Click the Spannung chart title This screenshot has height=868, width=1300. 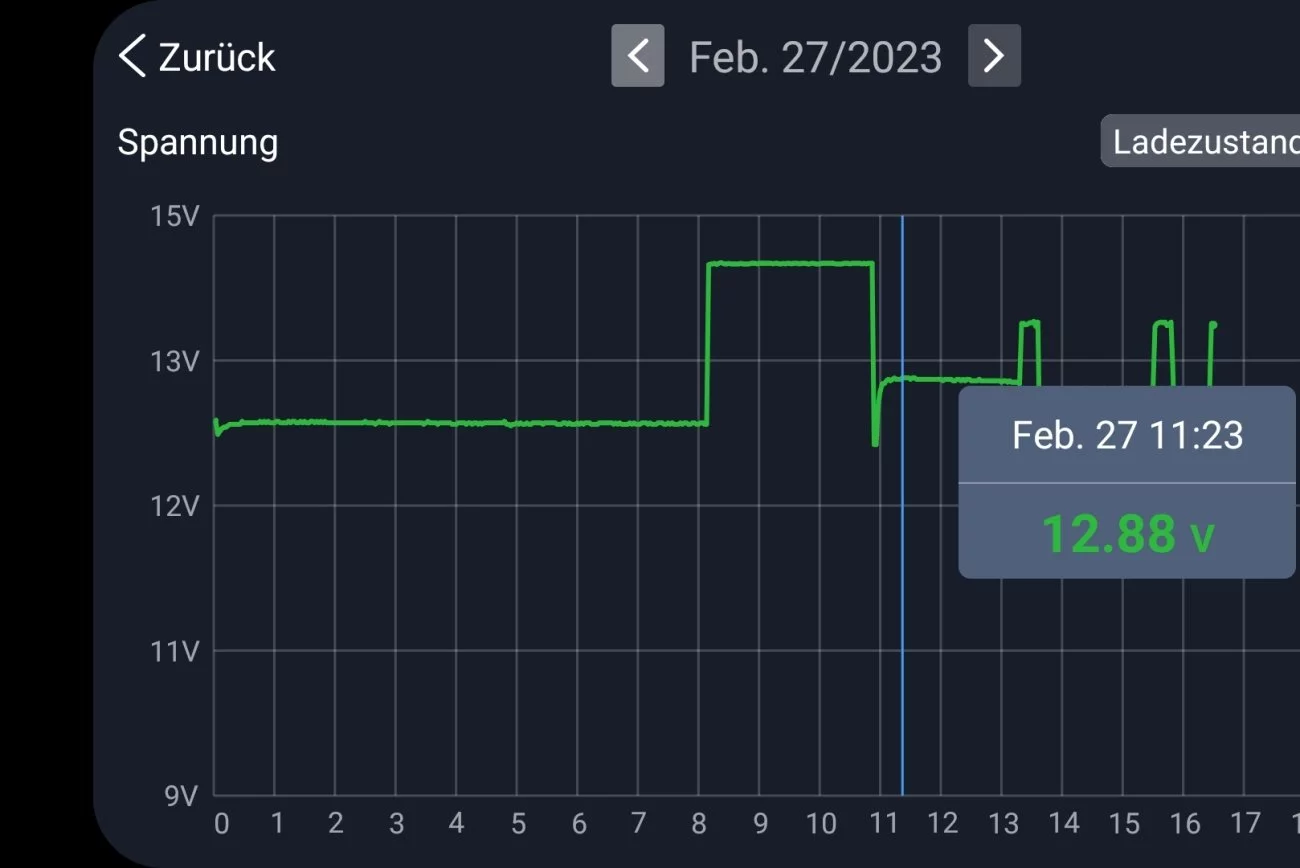pos(197,142)
